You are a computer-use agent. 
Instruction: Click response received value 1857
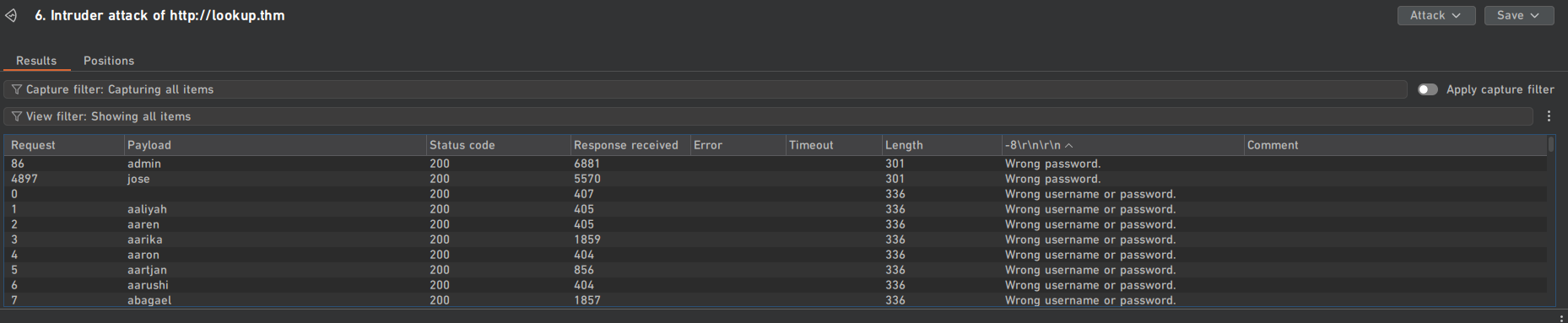pyautogui.click(x=587, y=300)
